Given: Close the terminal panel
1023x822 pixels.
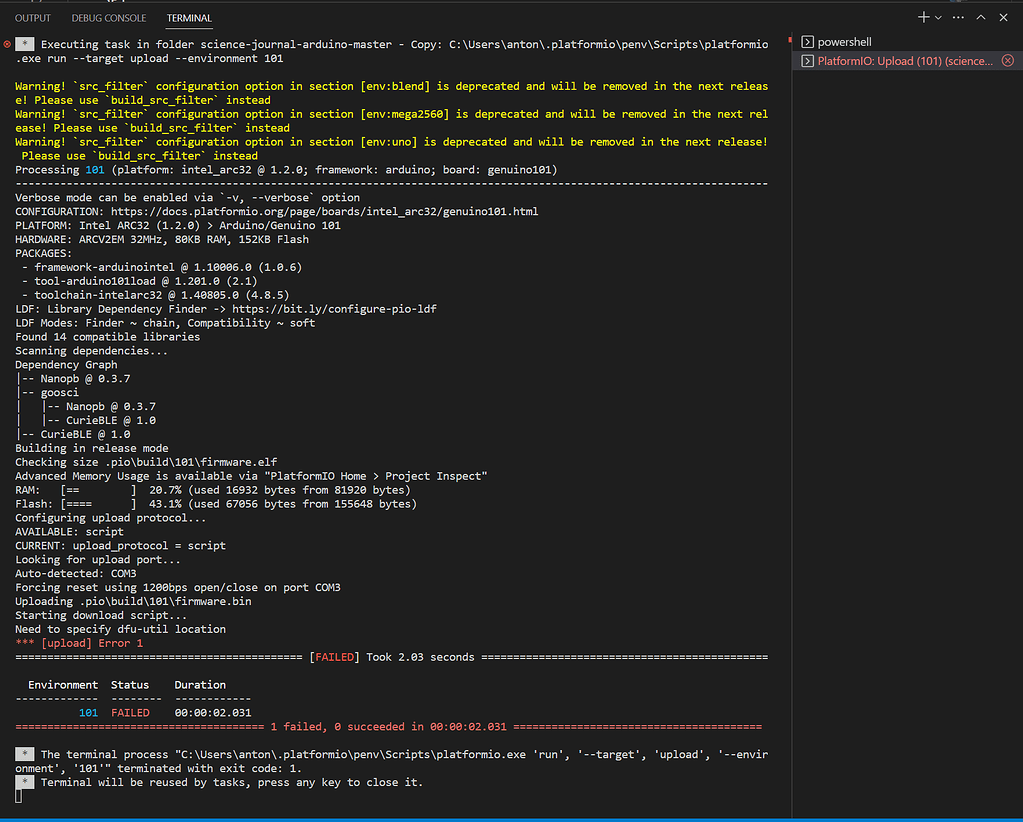Looking at the screenshot, I should (1003, 18).
